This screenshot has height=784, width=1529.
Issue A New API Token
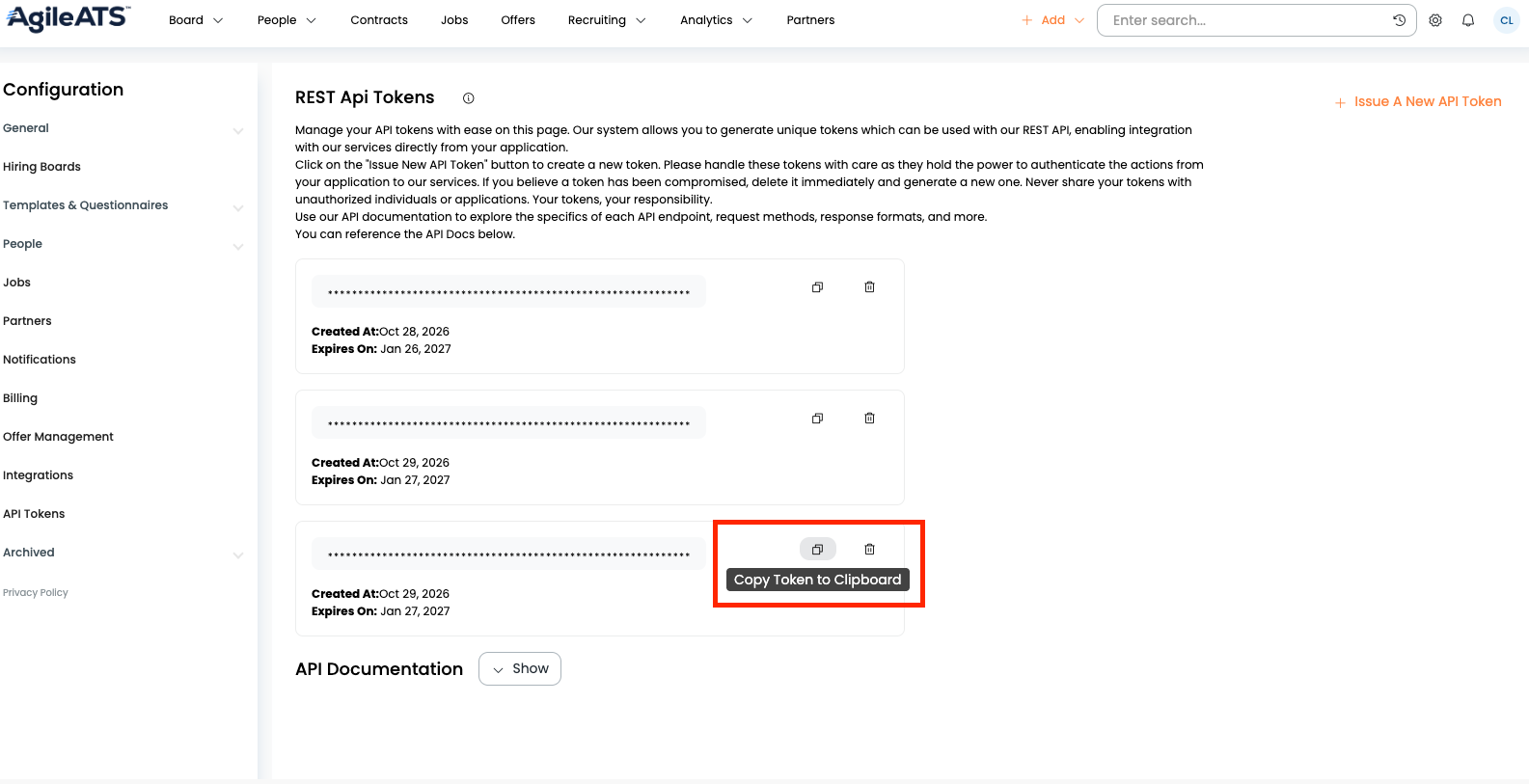coord(1418,101)
